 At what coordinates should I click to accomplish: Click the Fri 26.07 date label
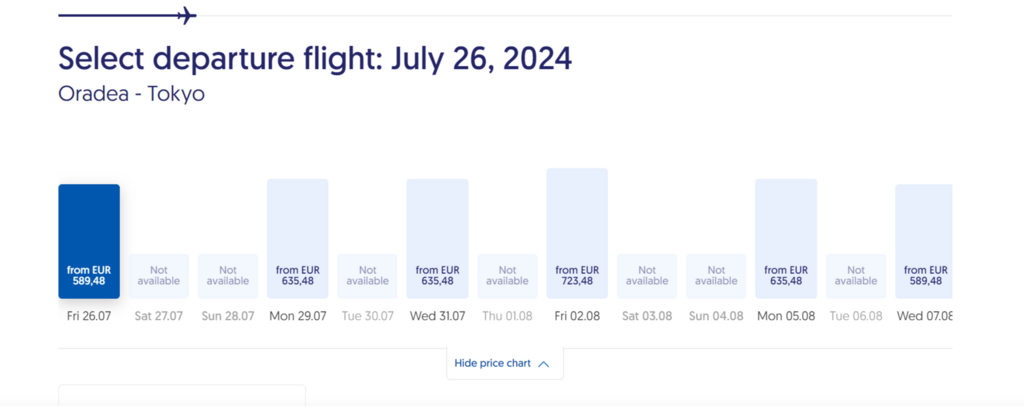(89, 316)
